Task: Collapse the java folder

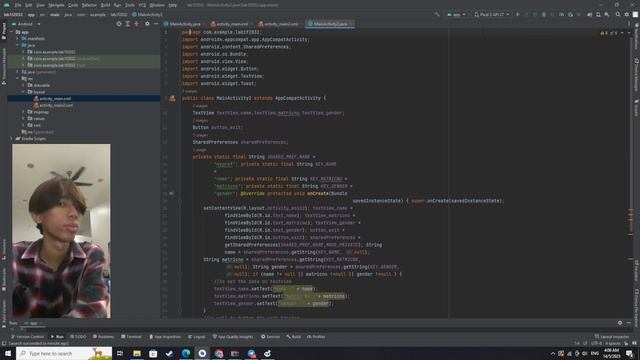Action: pos(18,45)
